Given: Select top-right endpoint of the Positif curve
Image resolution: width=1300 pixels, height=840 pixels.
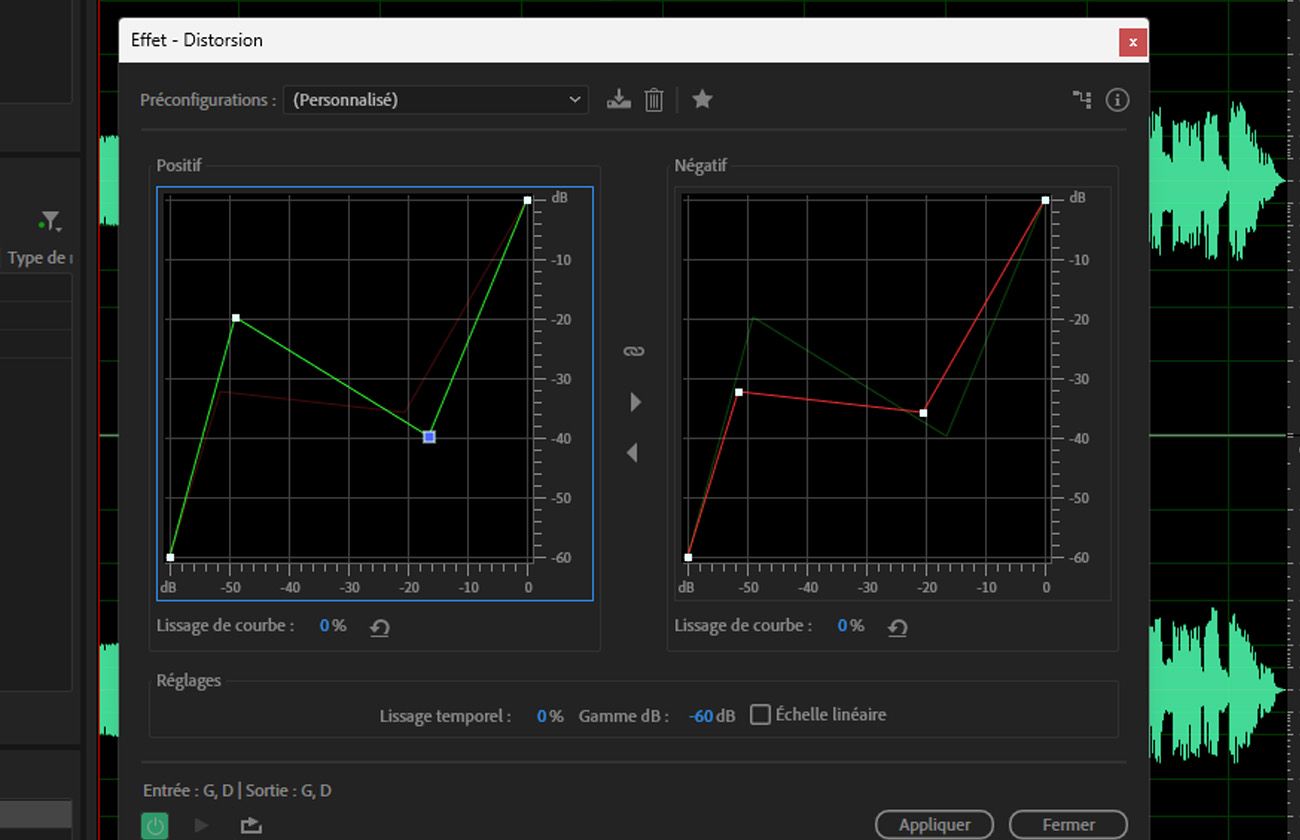Looking at the screenshot, I should pos(527,200).
